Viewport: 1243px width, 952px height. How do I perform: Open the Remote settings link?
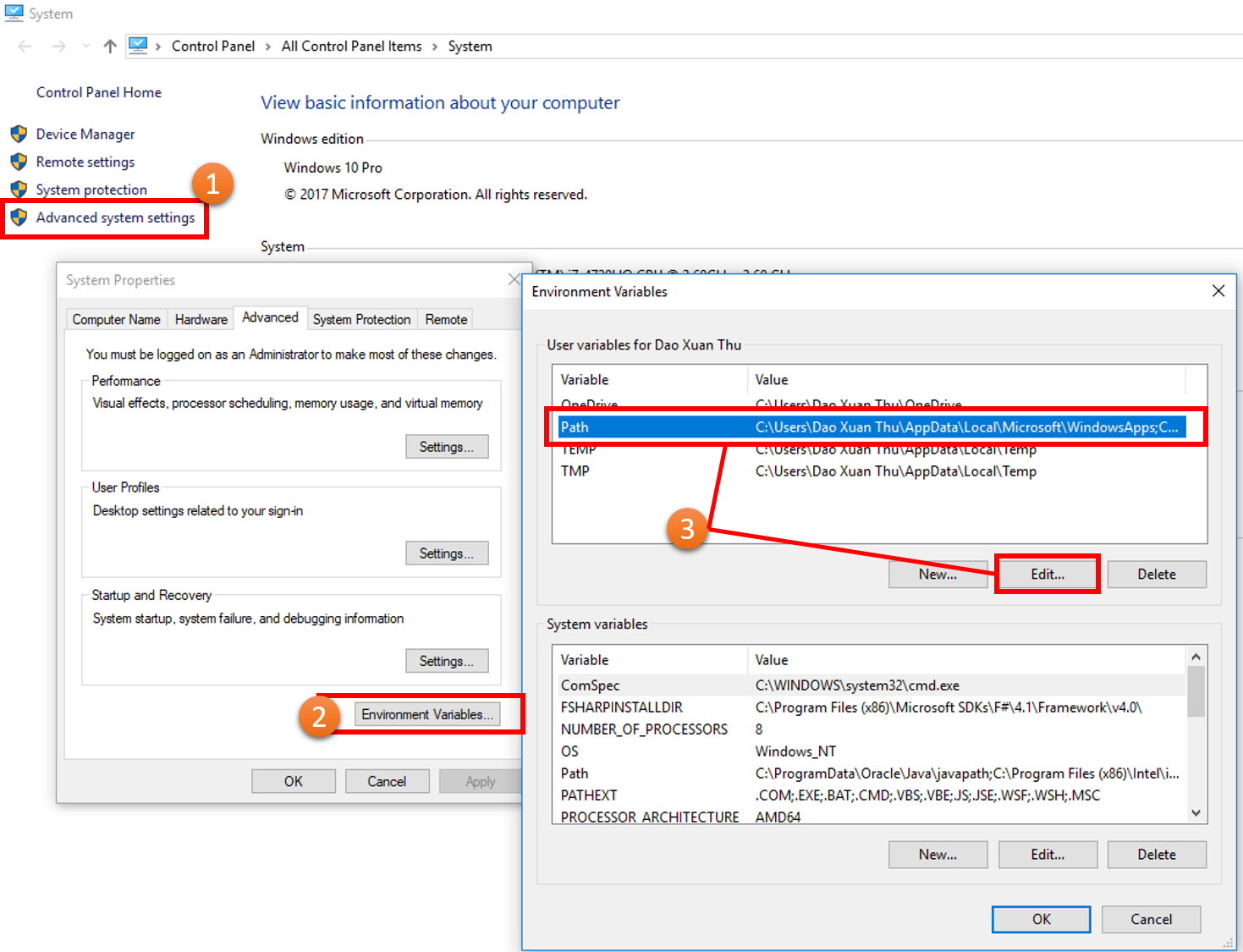point(85,162)
